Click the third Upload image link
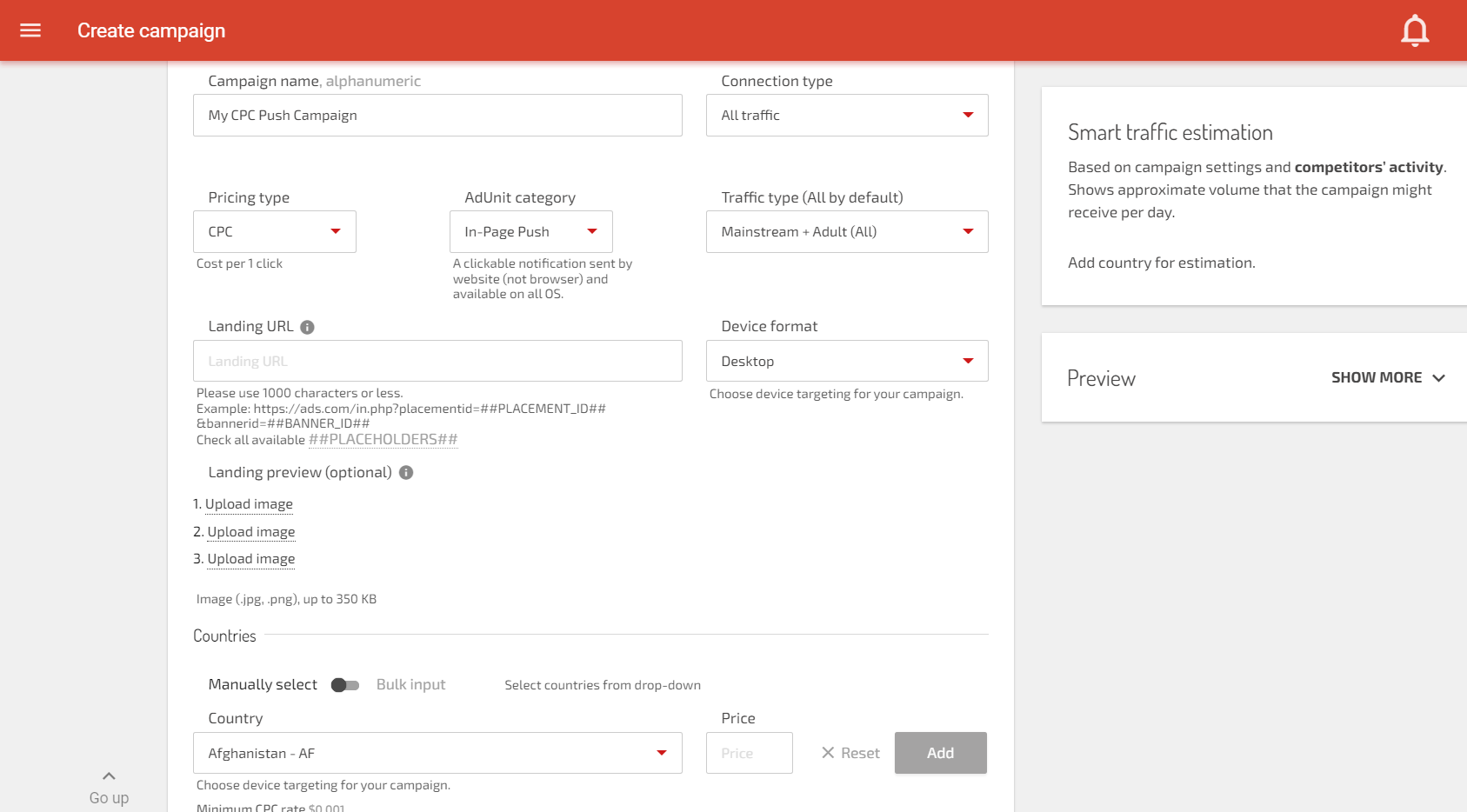1467x812 pixels. pyautogui.click(x=250, y=559)
